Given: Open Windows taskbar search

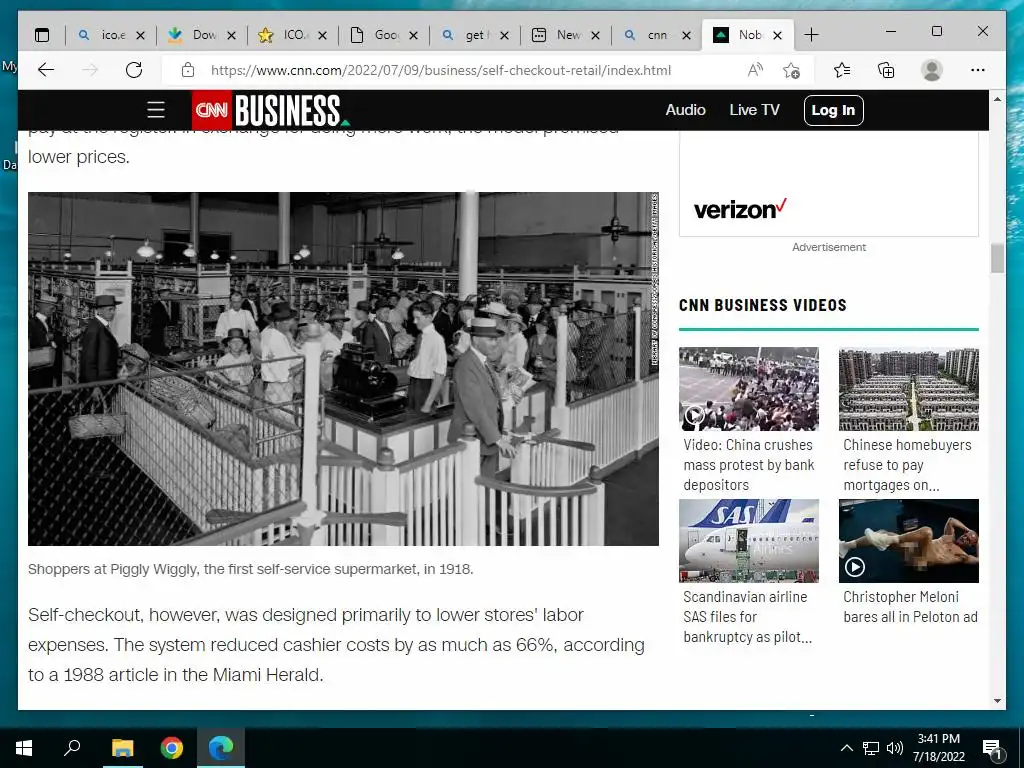Looking at the screenshot, I should pyautogui.click(x=72, y=748).
